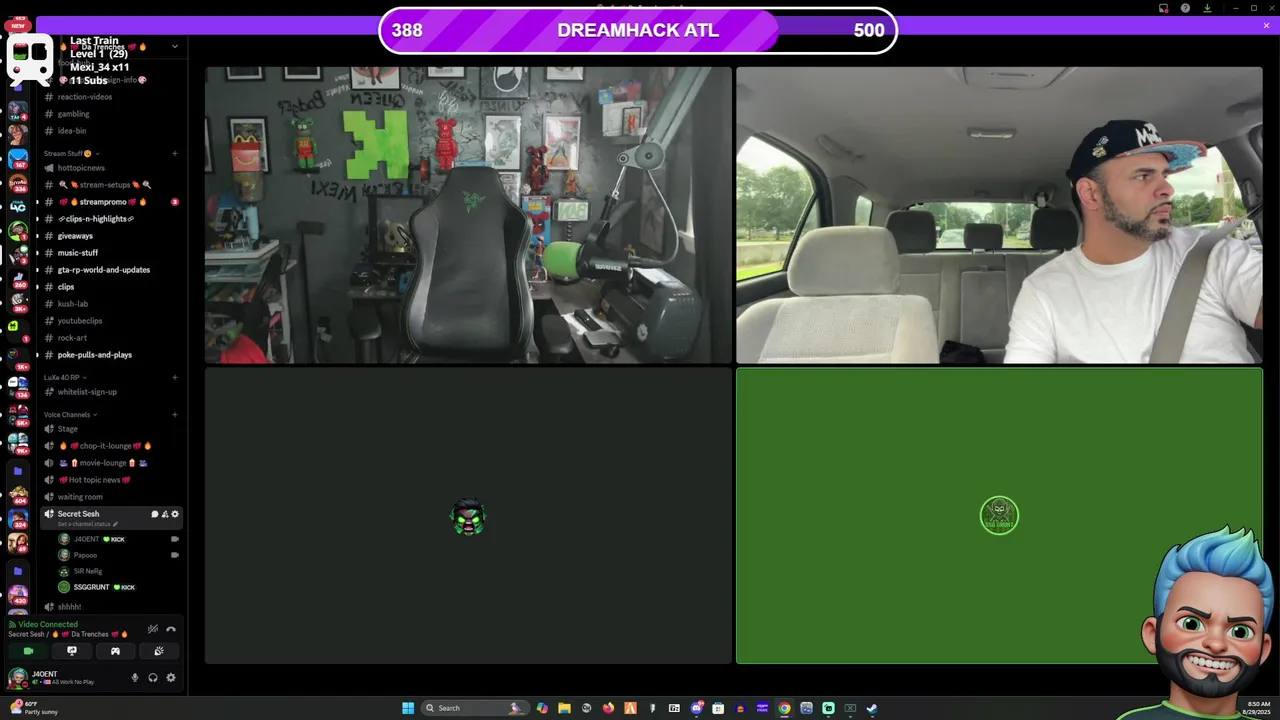Toggle noise suppression in Video Connected panel
1280x720 pixels.
pyautogui.click(x=153, y=629)
